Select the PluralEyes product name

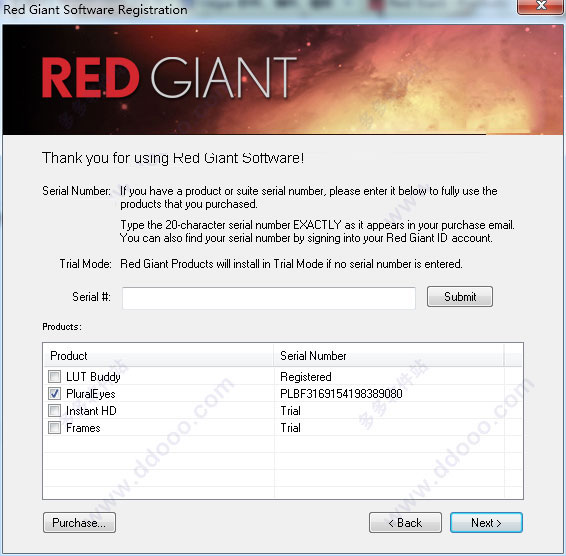click(x=91, y=394)
